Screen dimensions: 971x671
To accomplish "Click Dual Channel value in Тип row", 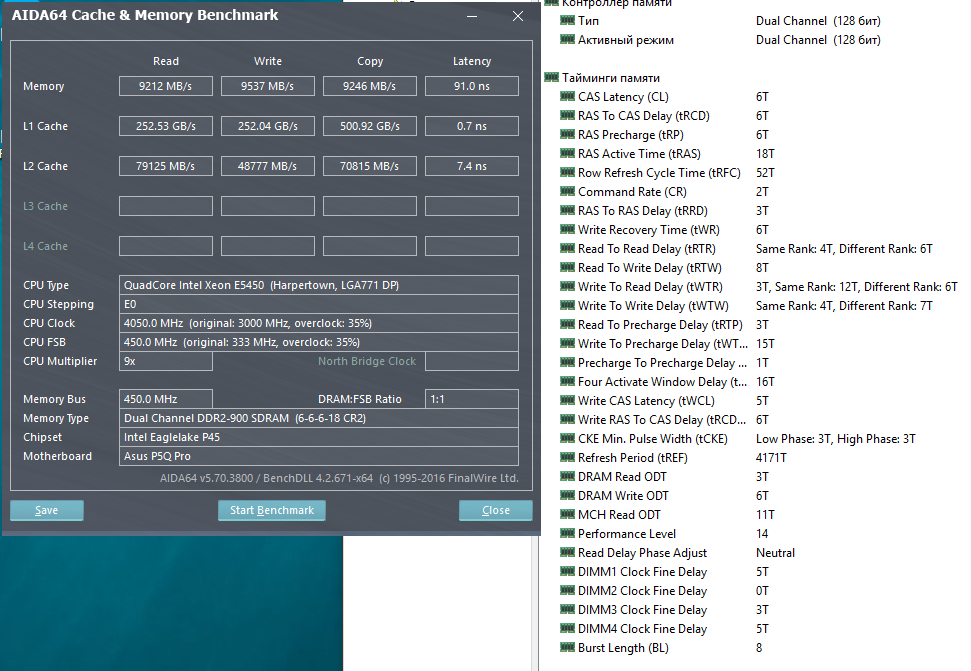I will [x=818, y=21].
